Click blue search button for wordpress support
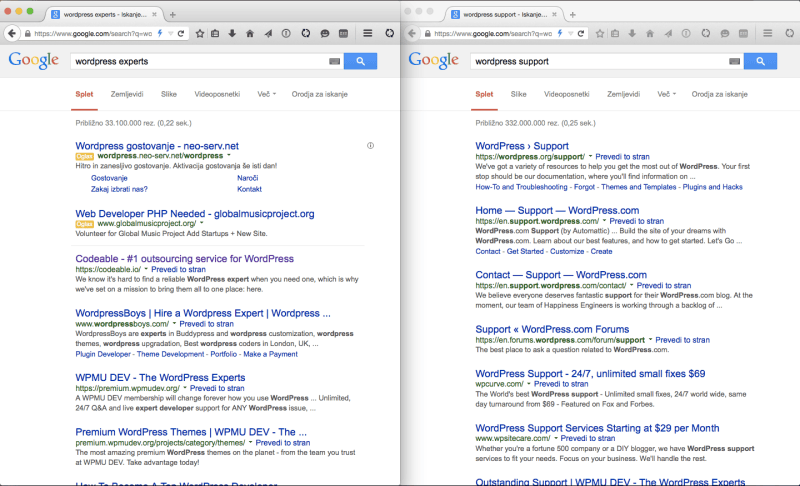 (760, 61)
